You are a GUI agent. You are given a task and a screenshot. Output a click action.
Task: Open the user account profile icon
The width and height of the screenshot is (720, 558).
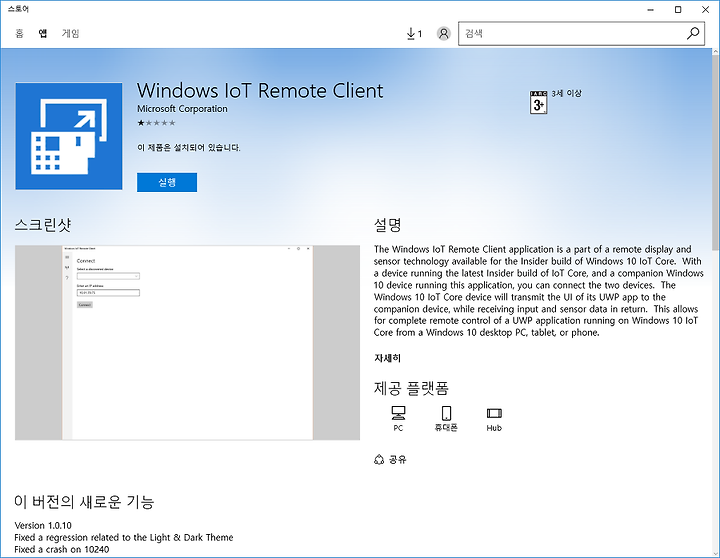click(444, 34)
